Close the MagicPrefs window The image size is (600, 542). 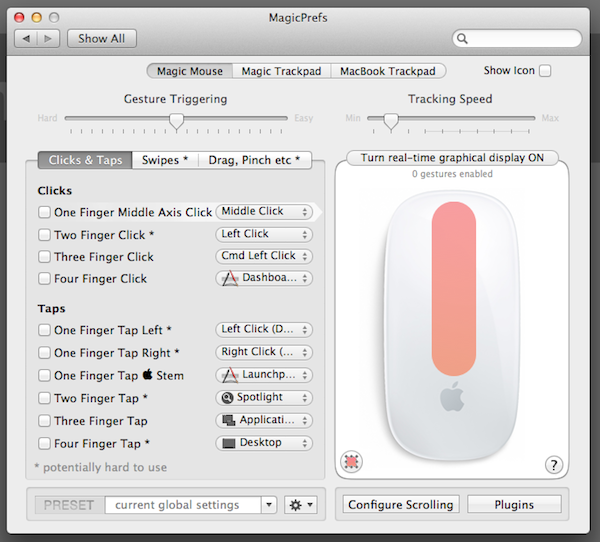[19, 17]
